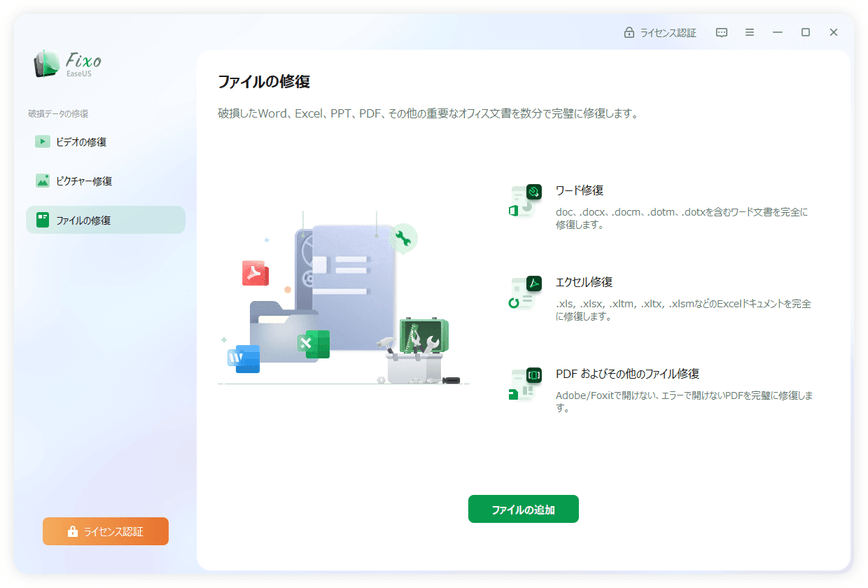Open the feedback chat bubble icon
The width and height of the screenshot is (868, 588).
pyautogui.click(x=722, y=32)
